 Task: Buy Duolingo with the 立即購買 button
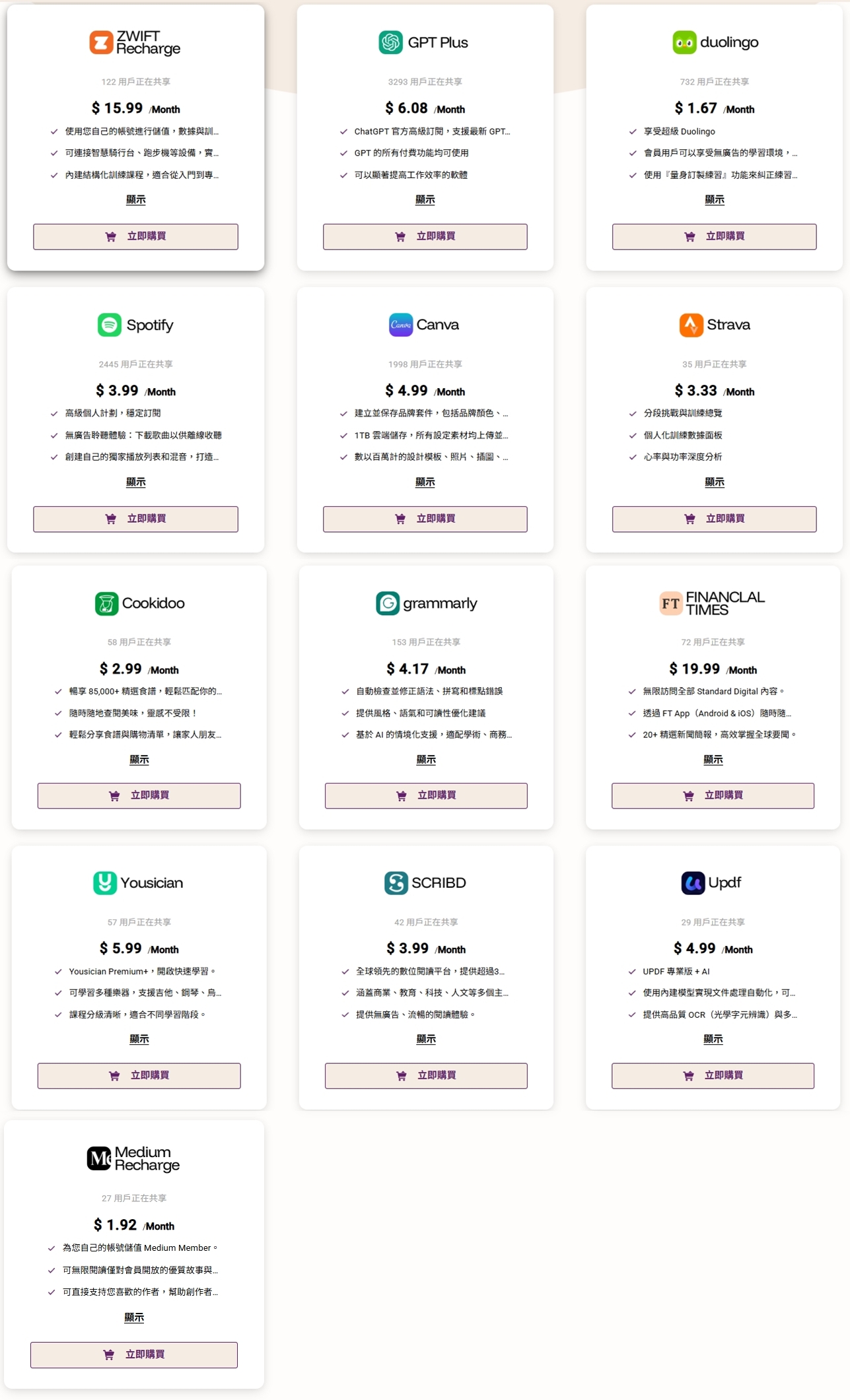click(714, 236)
